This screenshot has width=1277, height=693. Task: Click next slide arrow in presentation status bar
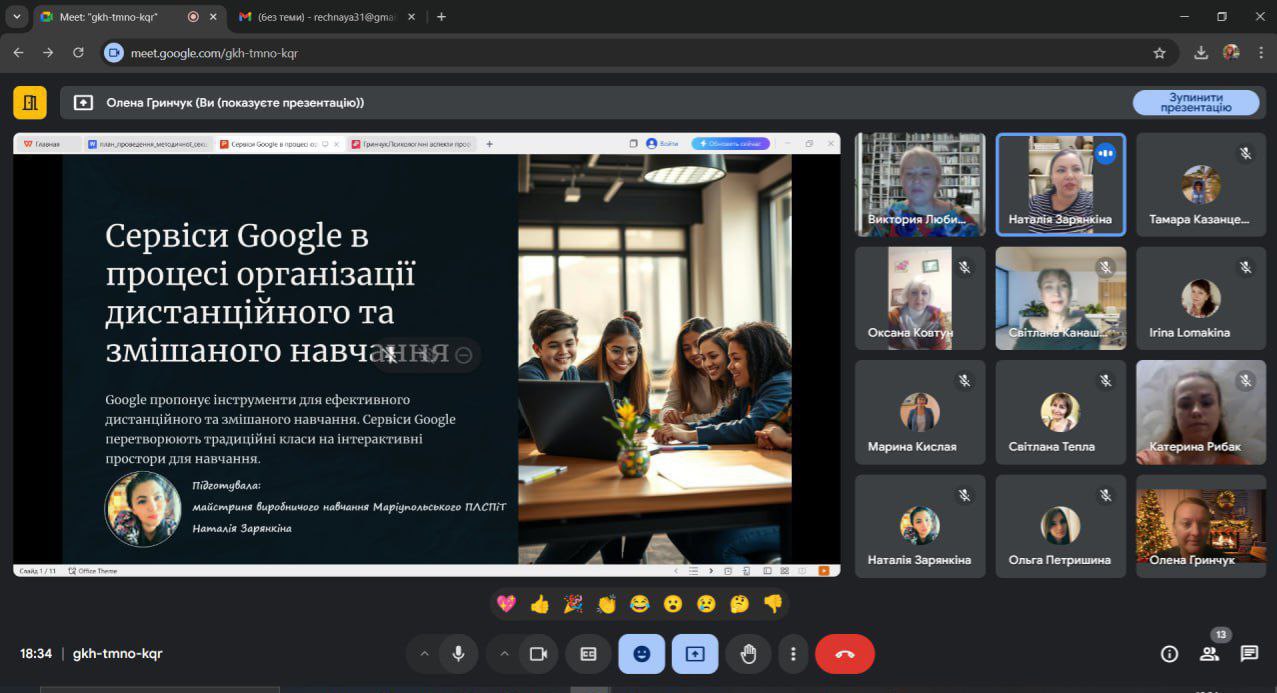pos(711,571)
